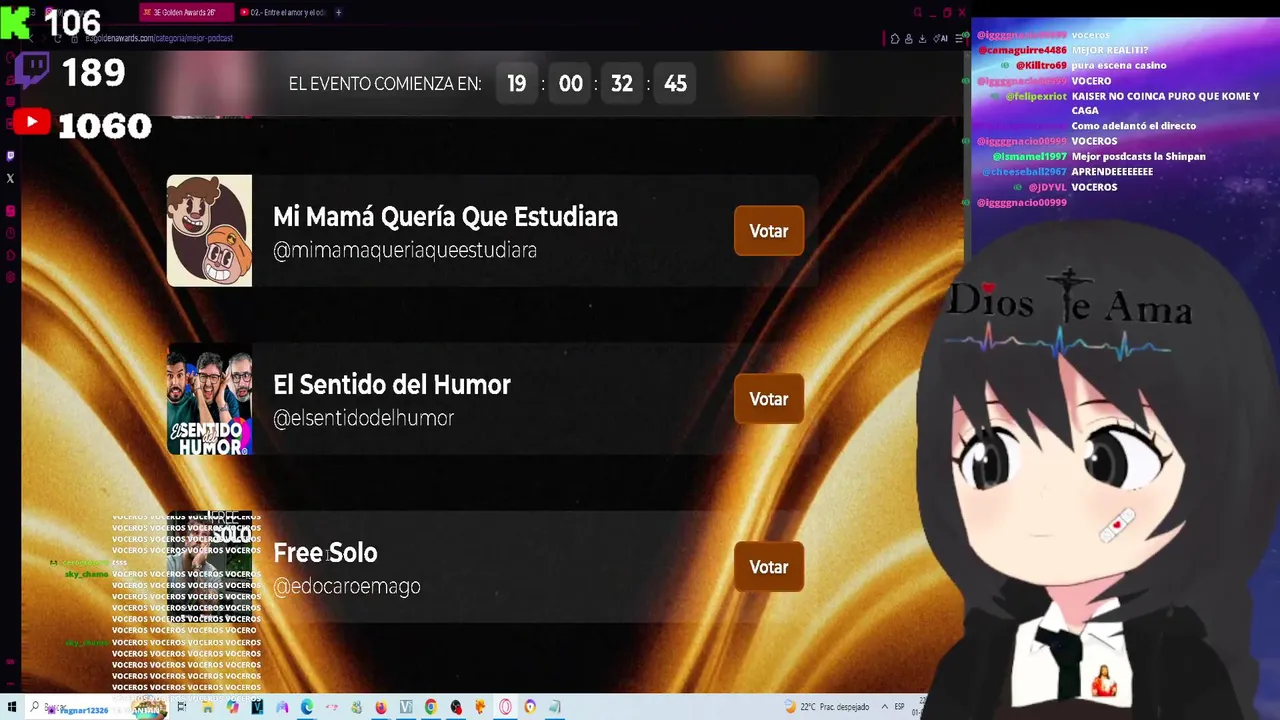
Task: Open the Windows Start menu
Action: pos(10,707)
